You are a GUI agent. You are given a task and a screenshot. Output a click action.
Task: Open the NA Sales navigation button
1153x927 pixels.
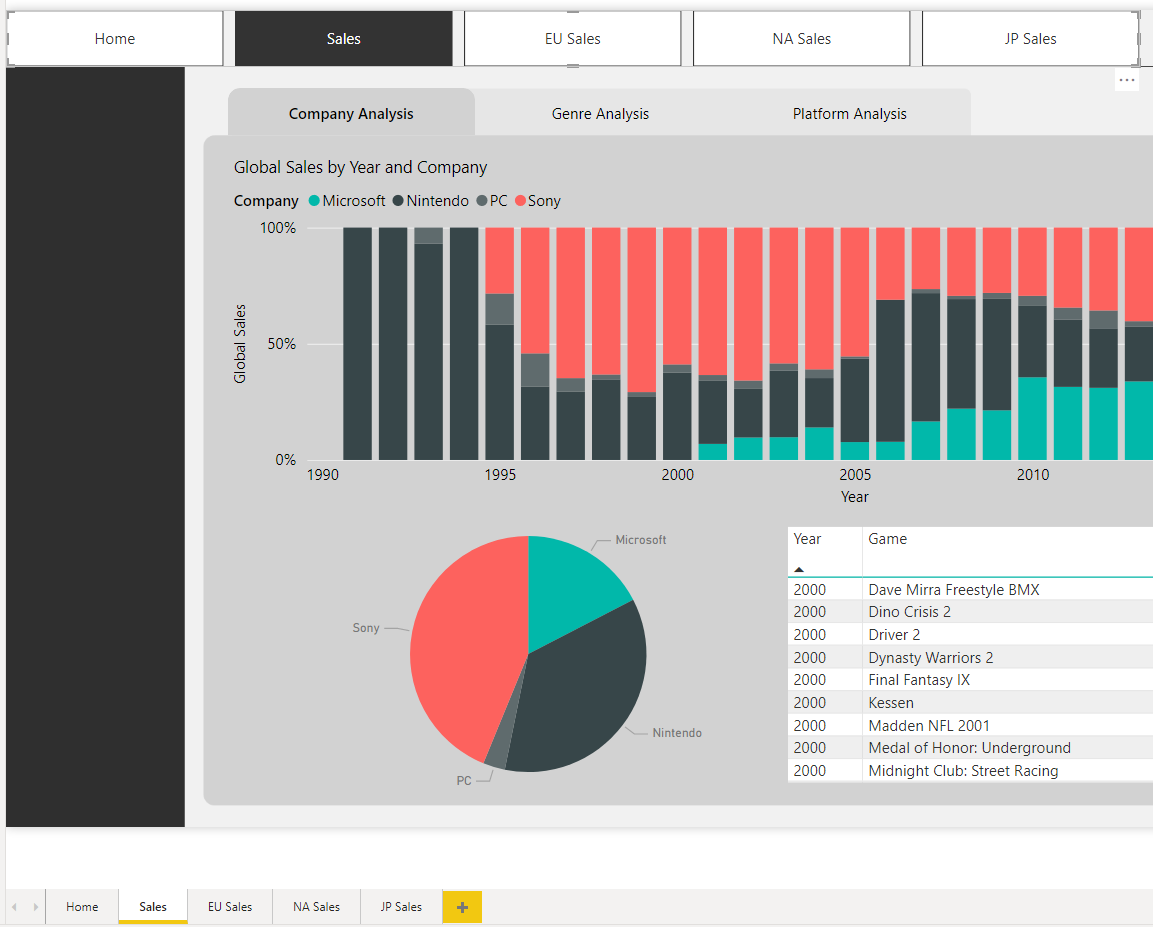[x=802, y=39]
